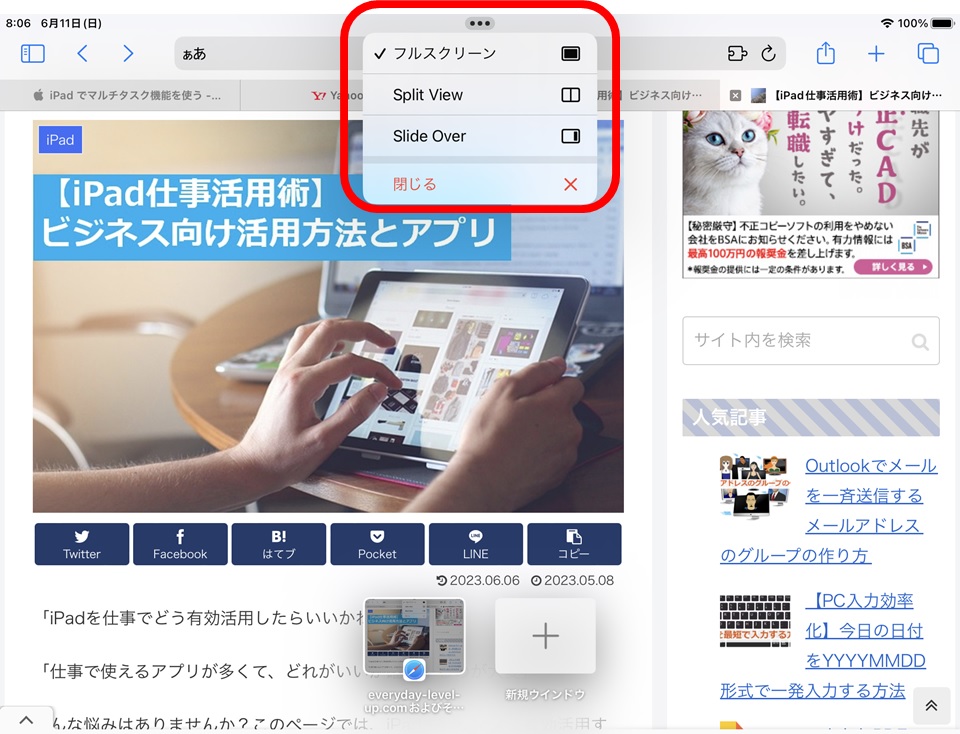Go forward to next page
Screen dimensions: 960x734
click(128, 54)
